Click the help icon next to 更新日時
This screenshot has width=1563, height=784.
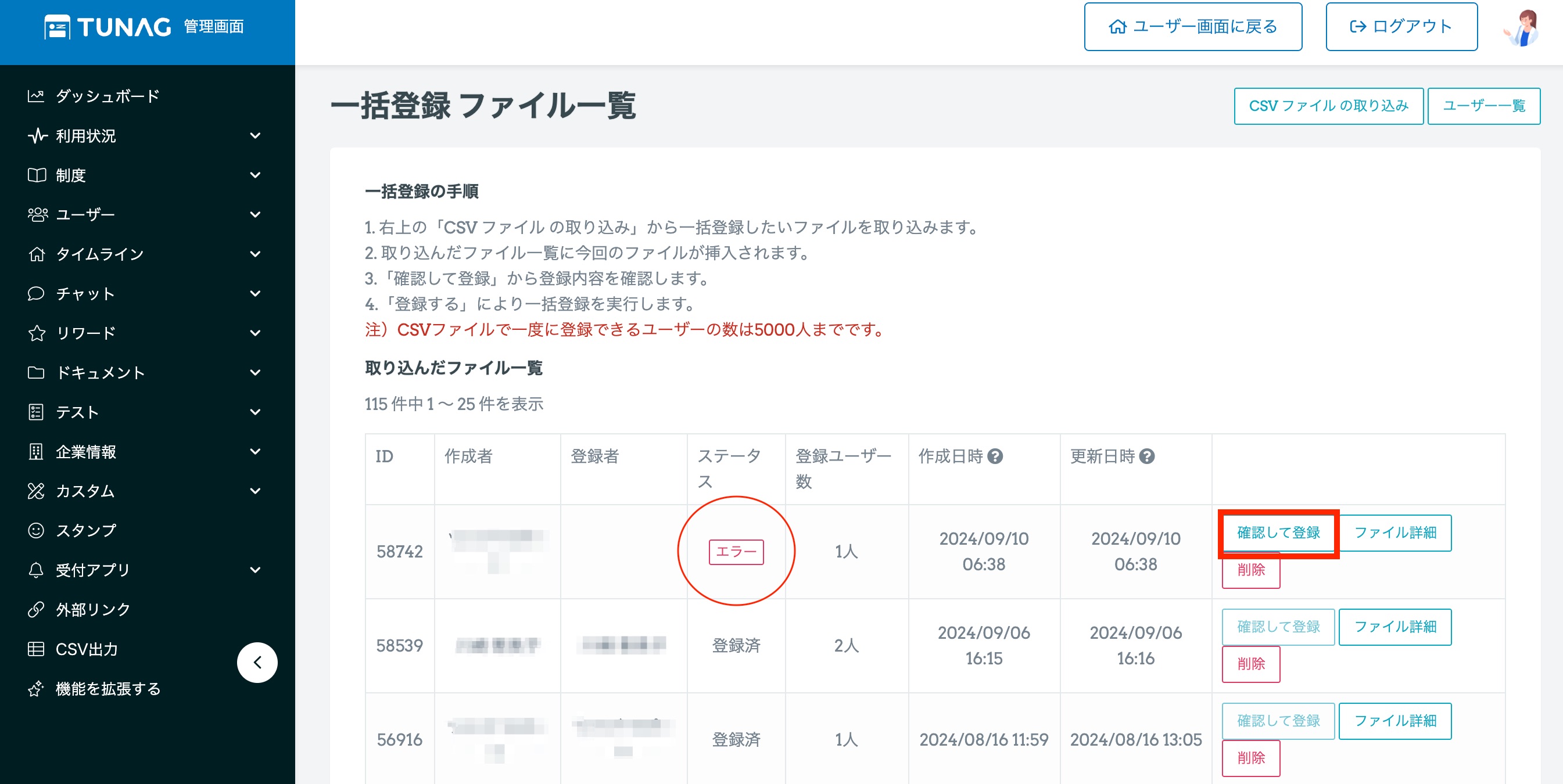[x=1146, y=456]
